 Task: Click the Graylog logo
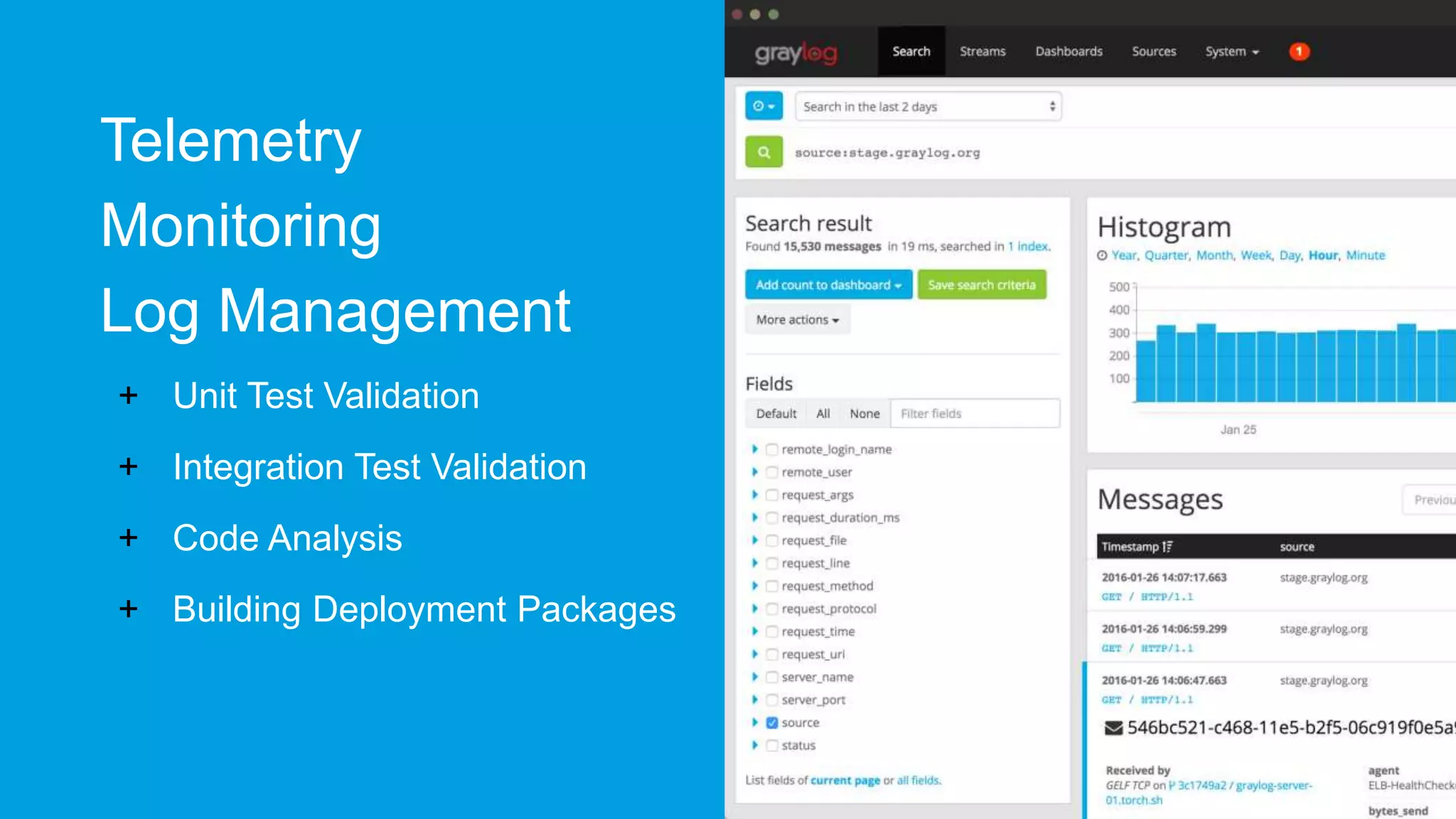(796, 53)
